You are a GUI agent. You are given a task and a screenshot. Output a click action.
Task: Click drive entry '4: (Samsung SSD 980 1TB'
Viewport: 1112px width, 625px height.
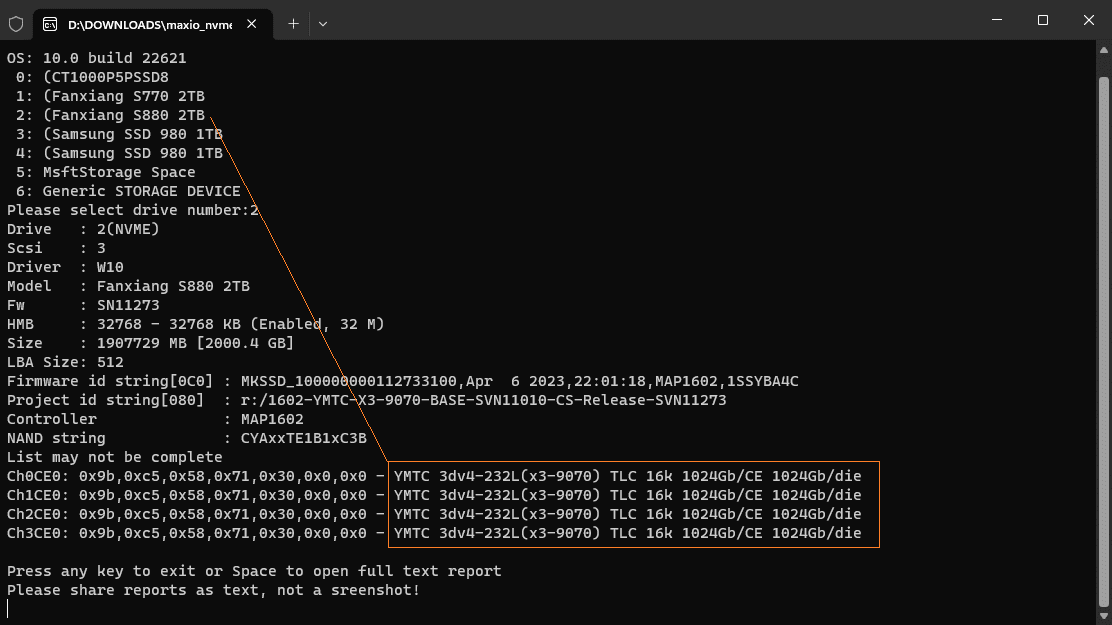pos(119,153)
